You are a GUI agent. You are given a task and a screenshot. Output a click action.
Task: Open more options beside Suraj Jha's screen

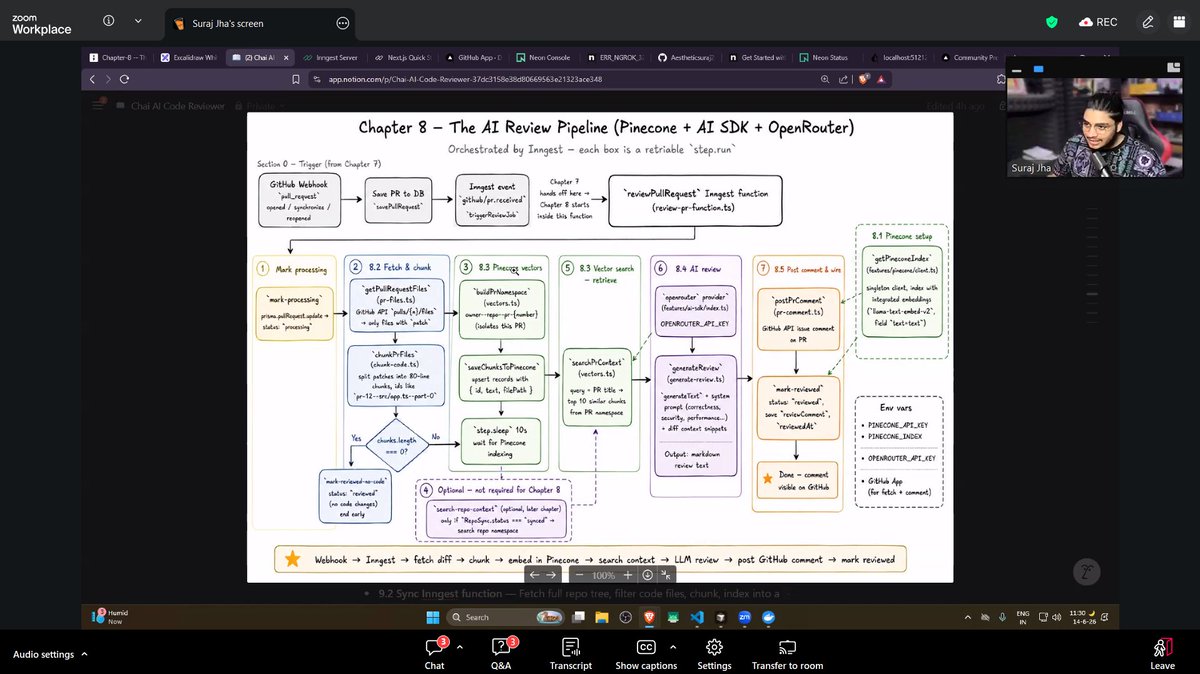[x=343, y=23]
